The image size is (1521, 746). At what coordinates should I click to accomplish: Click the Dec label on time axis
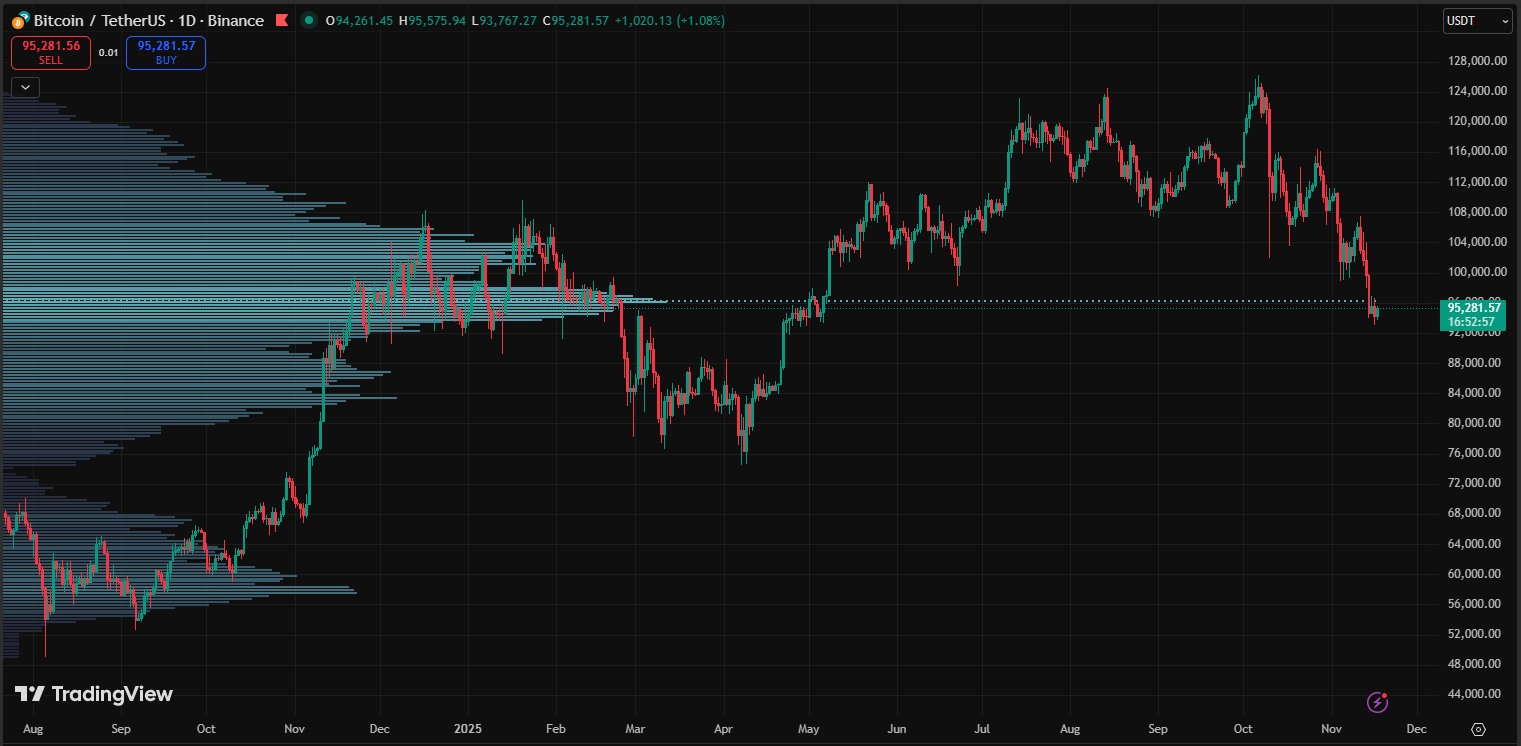[x=1416, y=730]
